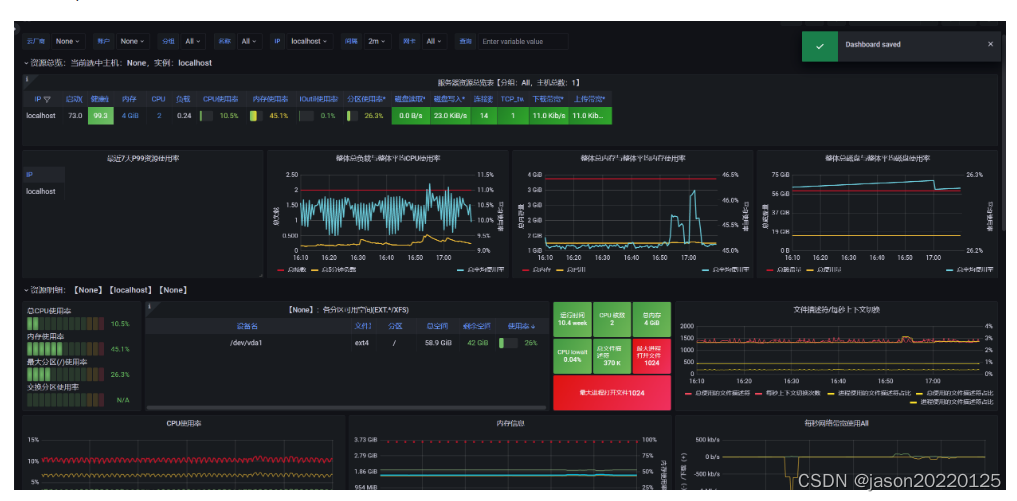Sort the overview table by the TCP_tw column header

pyautogui.click(x=512, y=99)
